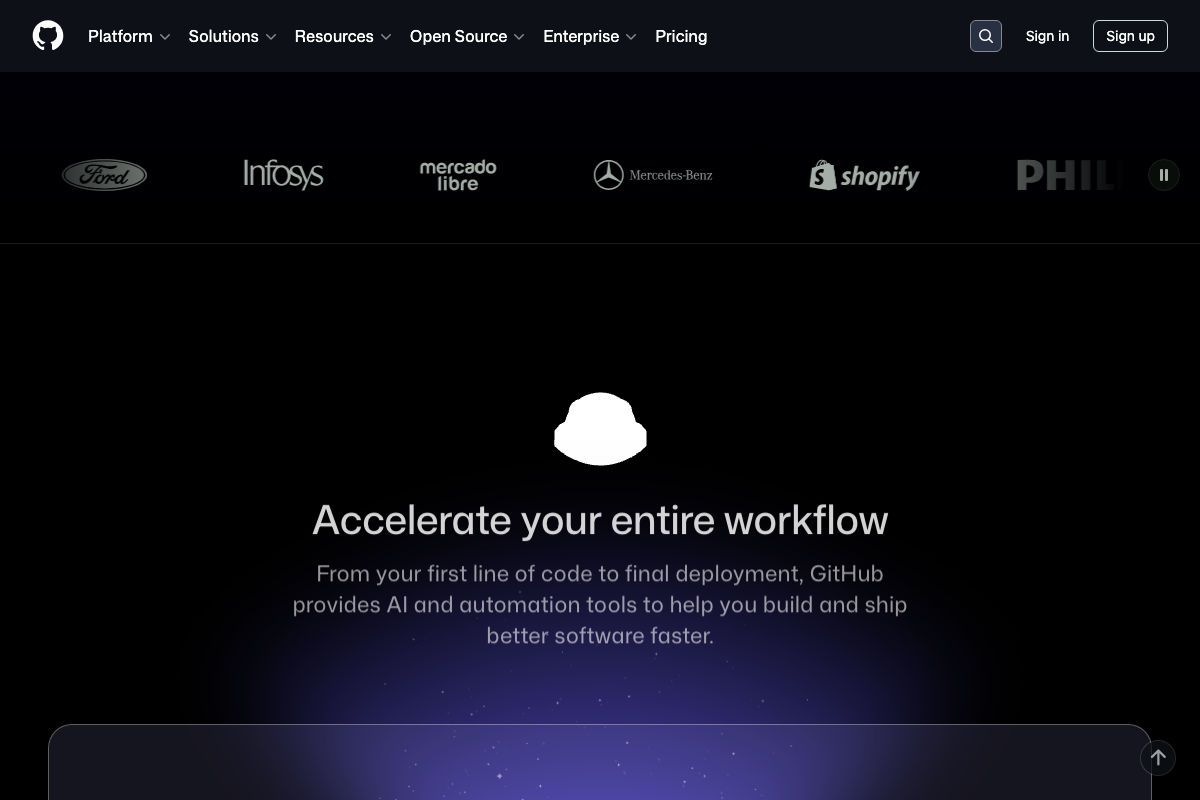Click the Ford logo
1200x800 pixels.
(x=105, y=175)
